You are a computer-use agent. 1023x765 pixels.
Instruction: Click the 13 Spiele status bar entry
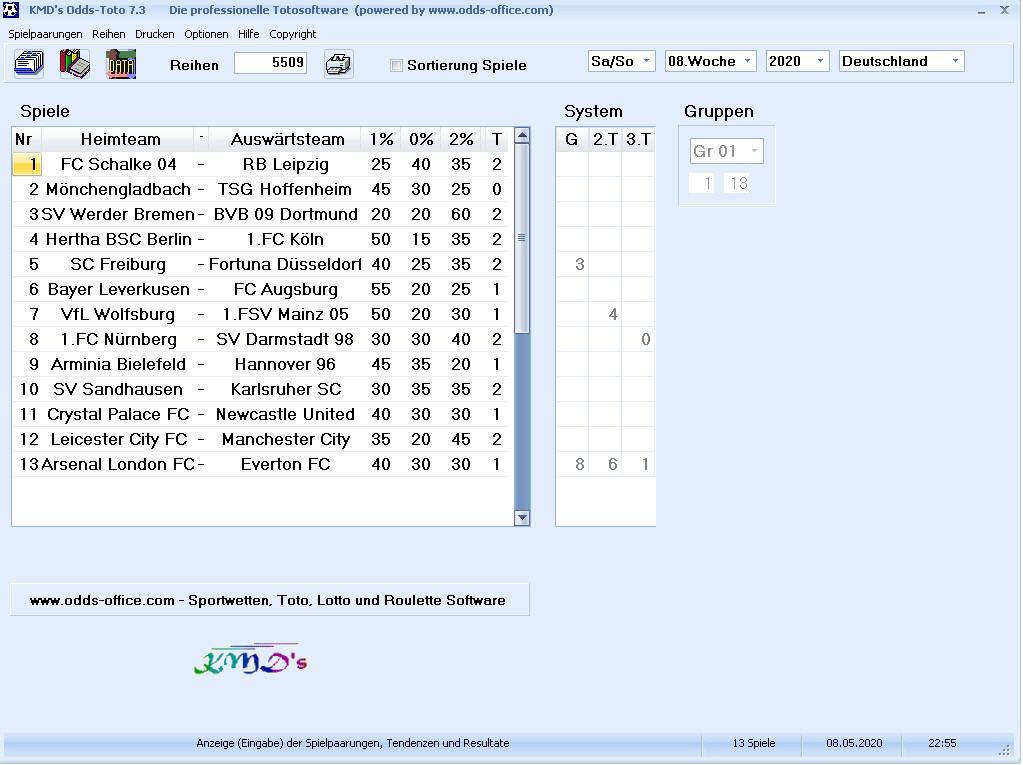coord(754,743)
